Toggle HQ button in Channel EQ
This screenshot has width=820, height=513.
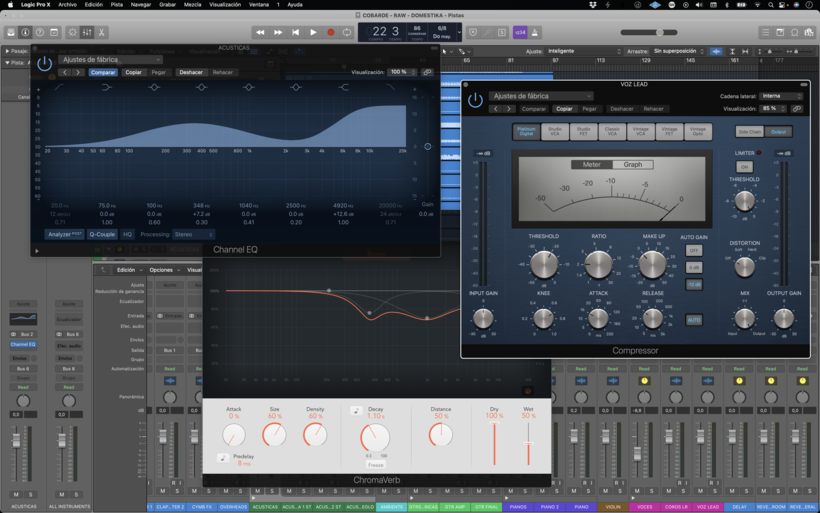127,234
